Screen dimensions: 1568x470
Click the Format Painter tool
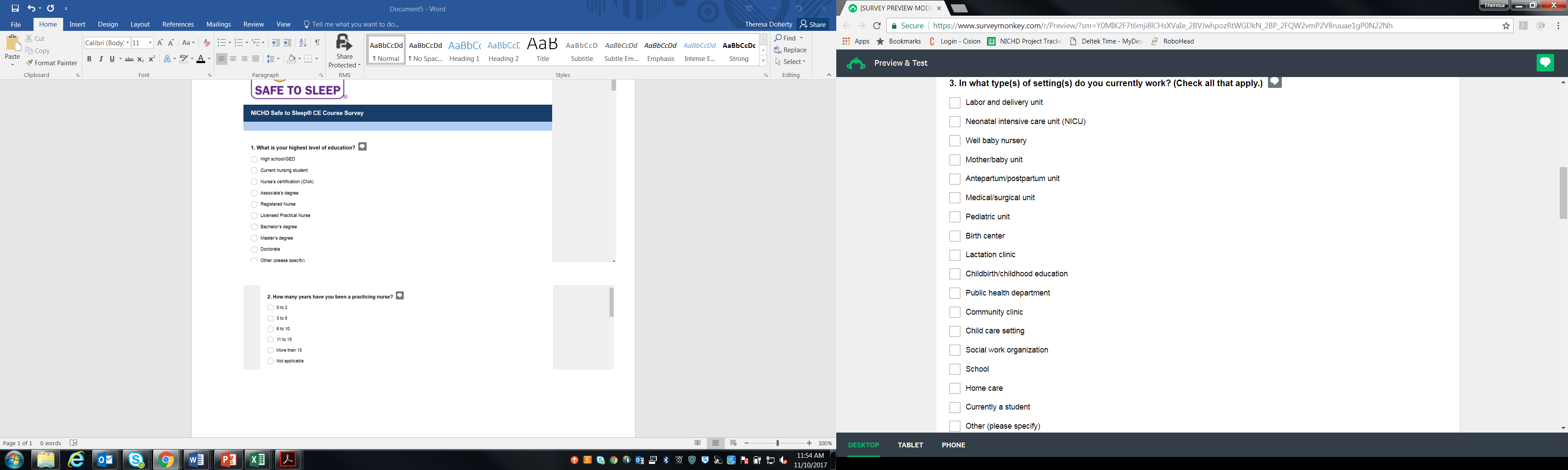52,63
